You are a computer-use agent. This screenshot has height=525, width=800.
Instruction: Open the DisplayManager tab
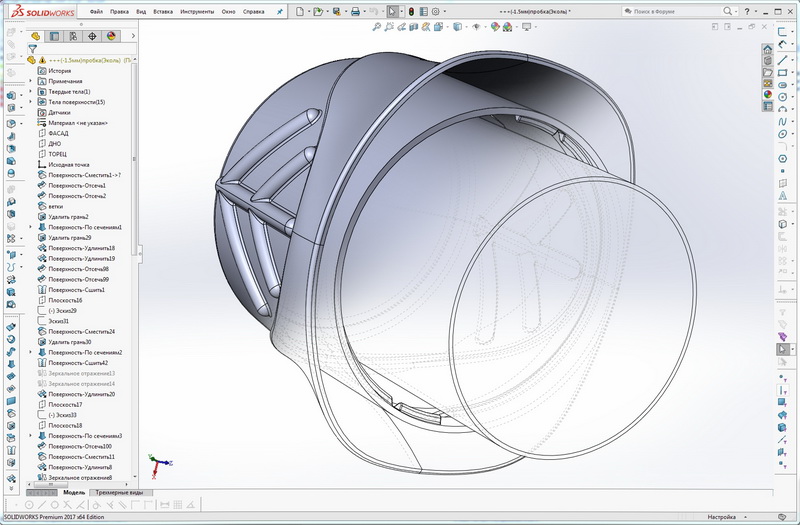pyautogui.click(x=111, y=36)
